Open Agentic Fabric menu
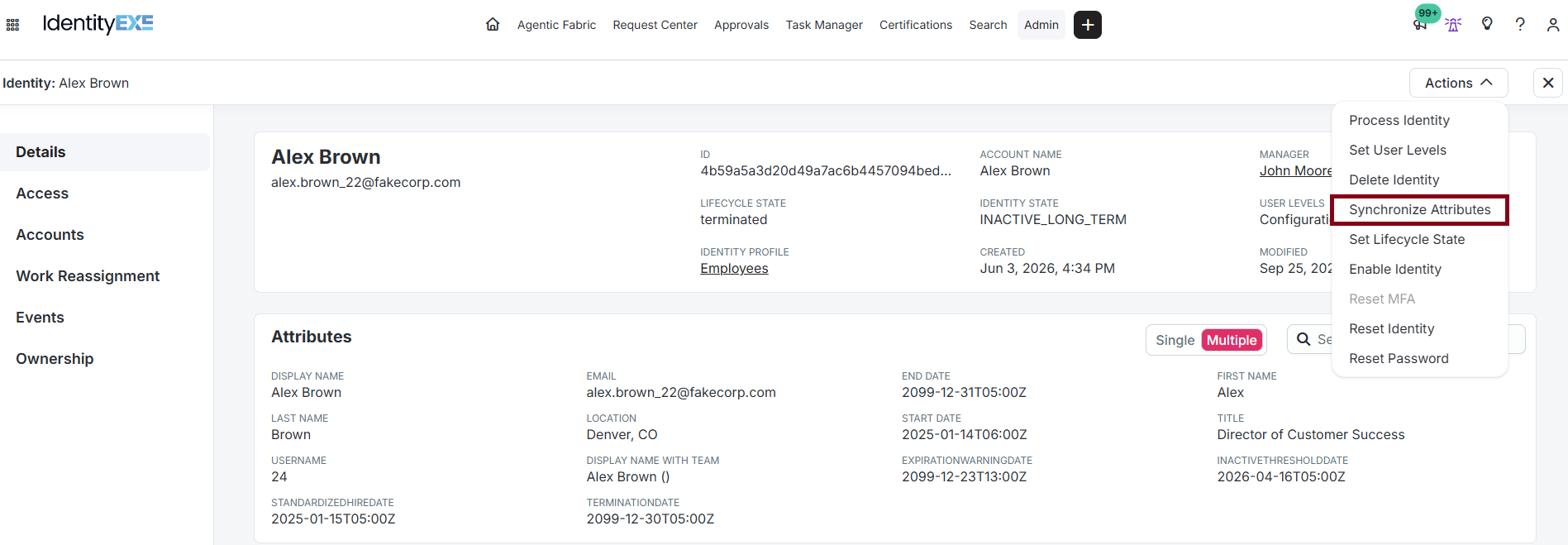Viewport: 1568px width, 545px height. [x=556, y=25]
